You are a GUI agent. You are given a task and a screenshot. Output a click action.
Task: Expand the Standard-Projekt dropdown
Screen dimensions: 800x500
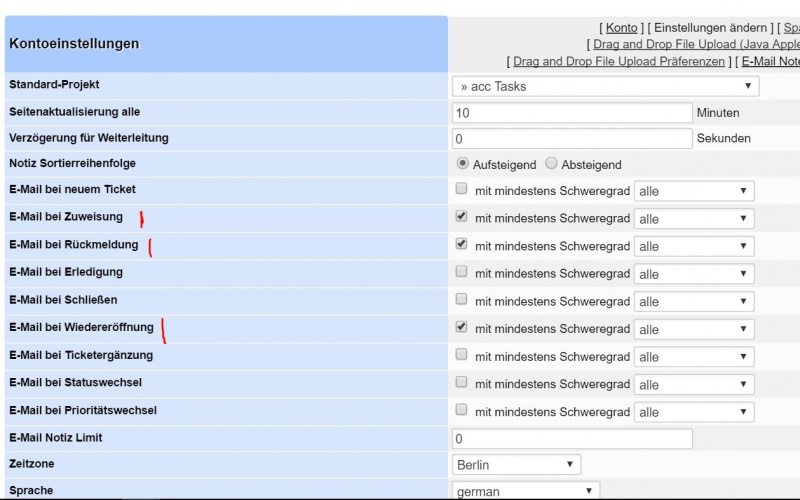pyautogui.click(x=605, y=86)
